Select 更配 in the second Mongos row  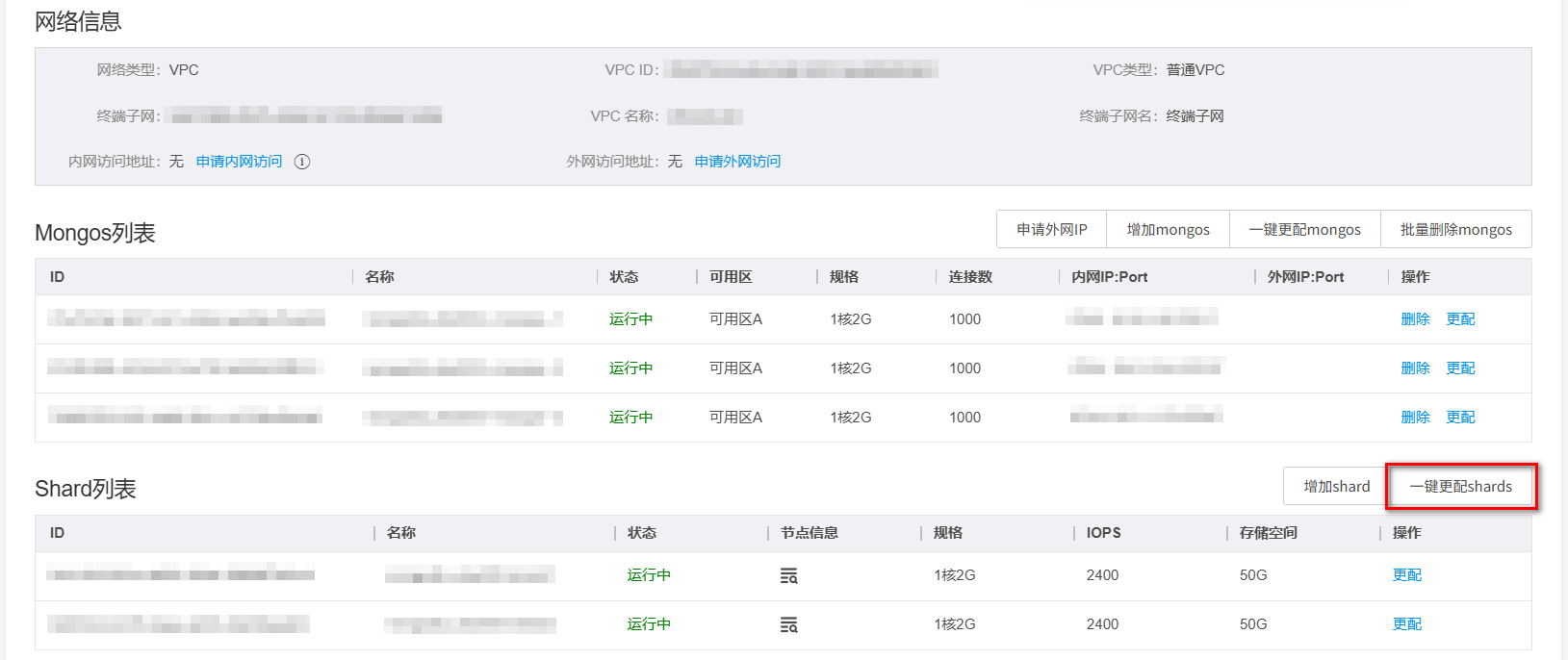[x=1460, y=368]
